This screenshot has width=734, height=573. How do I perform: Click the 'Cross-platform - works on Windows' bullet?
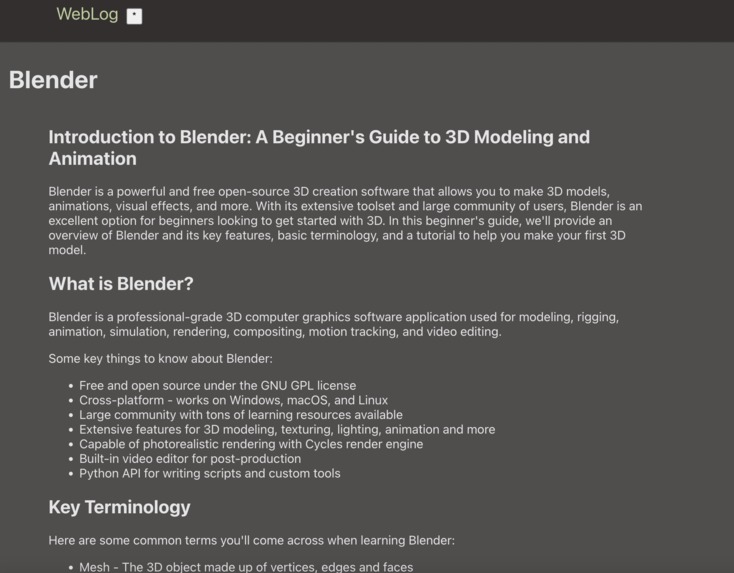coord(234,400)
